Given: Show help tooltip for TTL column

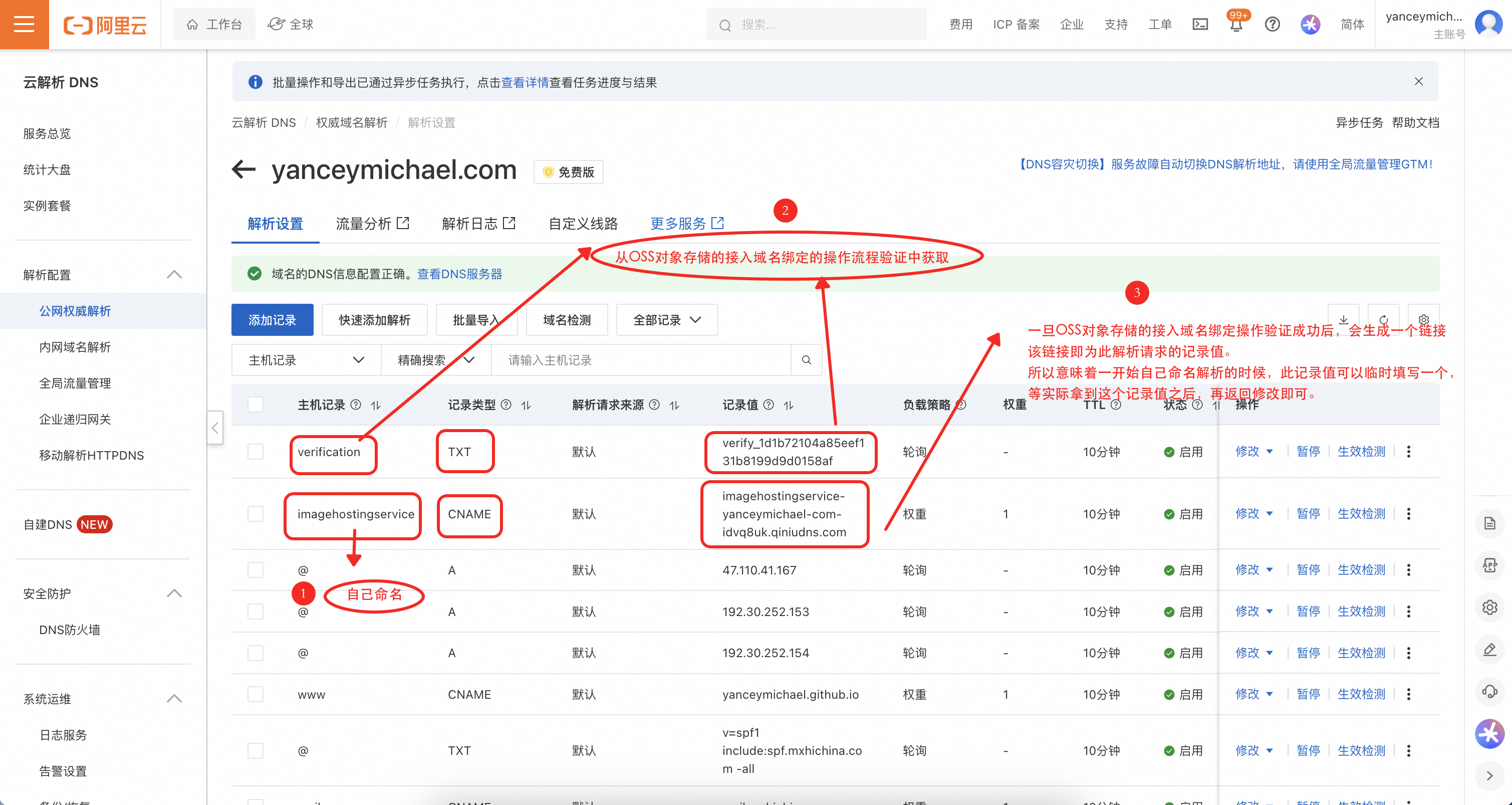Looking at the screenshot, I should [1116, 405].
